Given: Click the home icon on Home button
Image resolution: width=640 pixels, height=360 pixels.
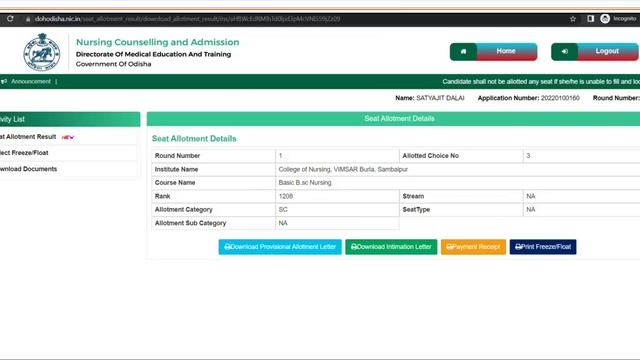Looking at the screenshot, I should click(463, 51).
